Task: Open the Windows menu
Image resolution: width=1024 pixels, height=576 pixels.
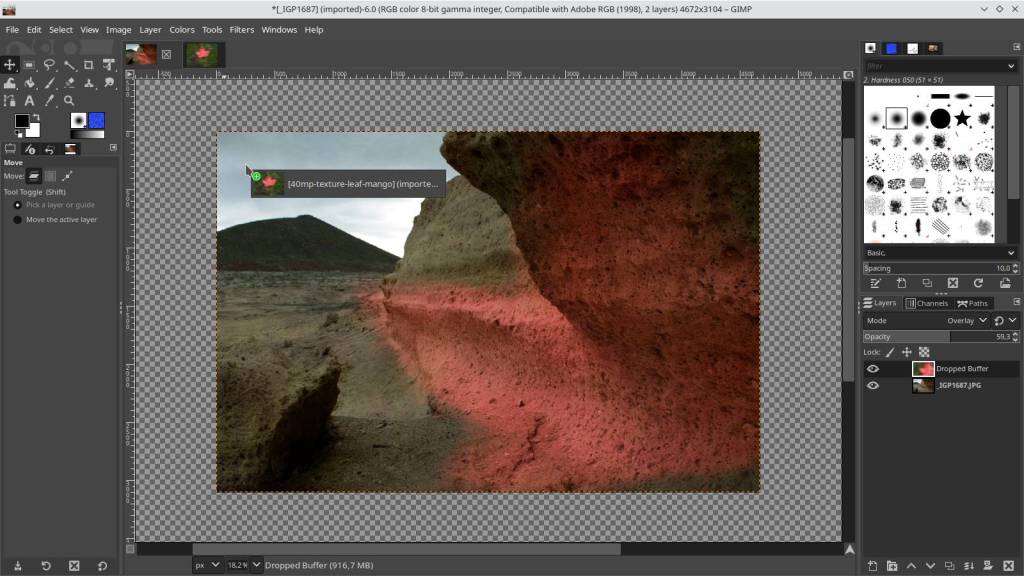Action: tap(279, 30)
